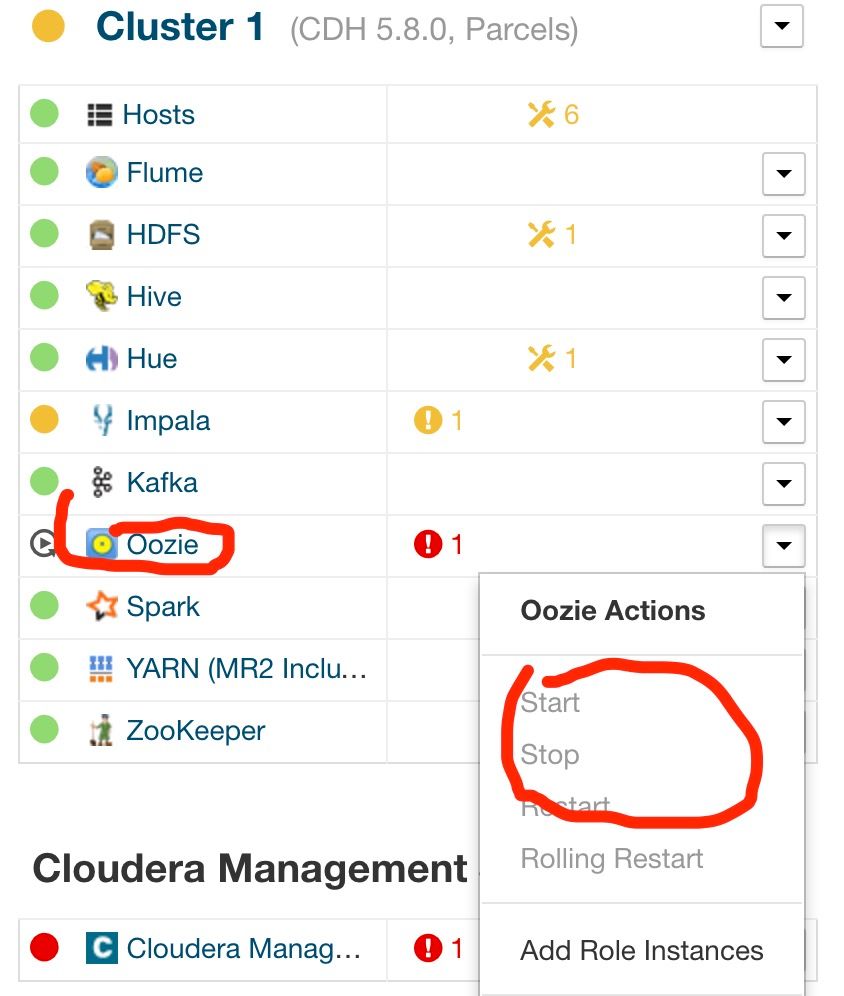This screenshot has height=996, width=844.
Task: Click the Cluster 1 title link
Action: coord(180,27)
